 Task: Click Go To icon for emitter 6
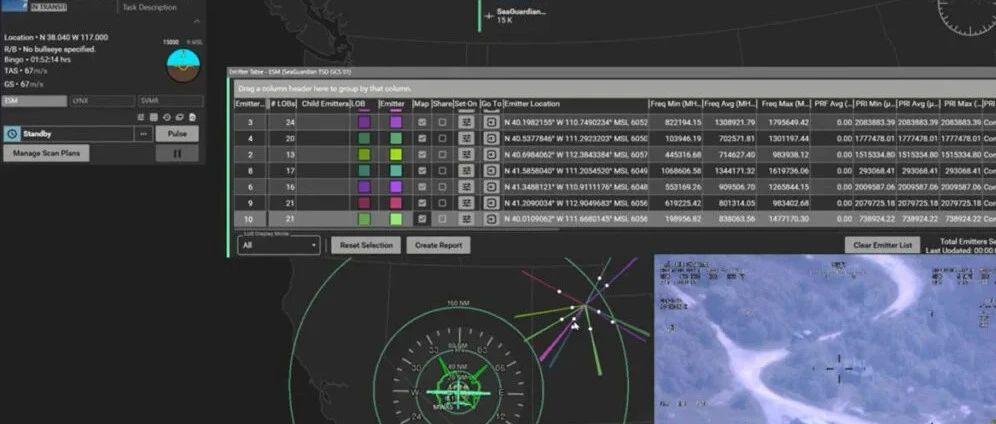(490, 187)
